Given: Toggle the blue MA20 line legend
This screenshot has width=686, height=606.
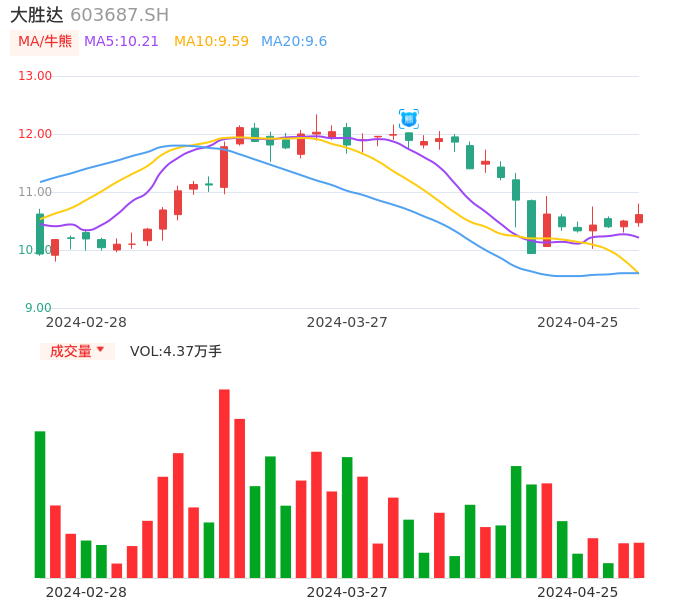Looking at the screenshot, I should click(294, 42).
